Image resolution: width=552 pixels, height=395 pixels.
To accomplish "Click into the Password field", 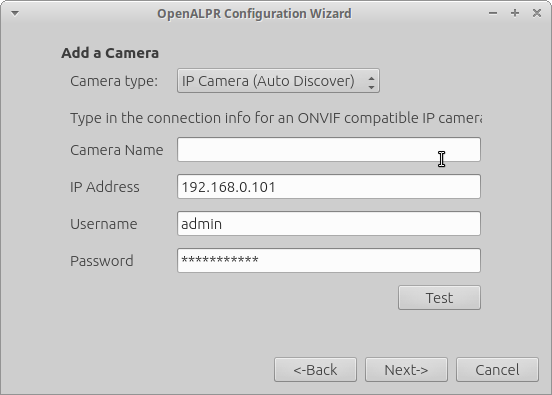I will click(329, 261).
